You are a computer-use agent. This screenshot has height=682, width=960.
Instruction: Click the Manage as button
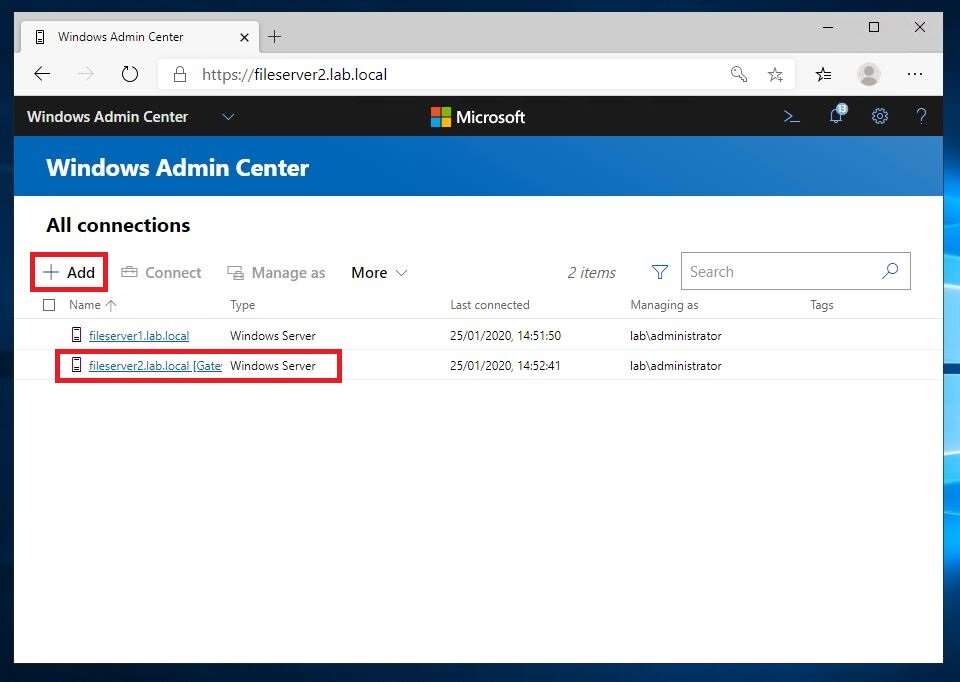pos(276,272)
